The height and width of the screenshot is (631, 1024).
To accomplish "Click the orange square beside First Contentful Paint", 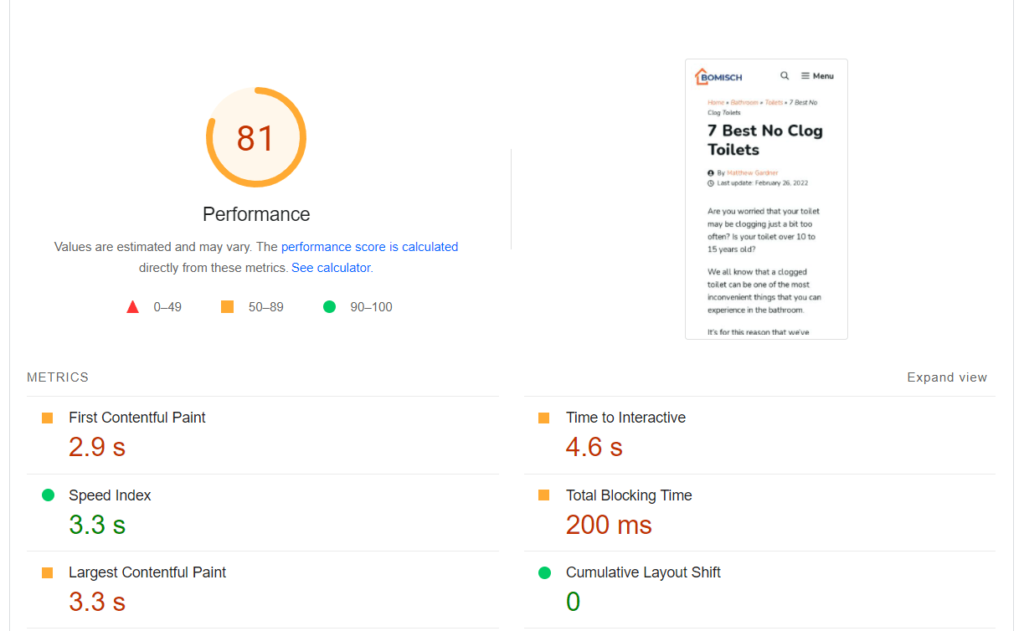I will (47, 418).
